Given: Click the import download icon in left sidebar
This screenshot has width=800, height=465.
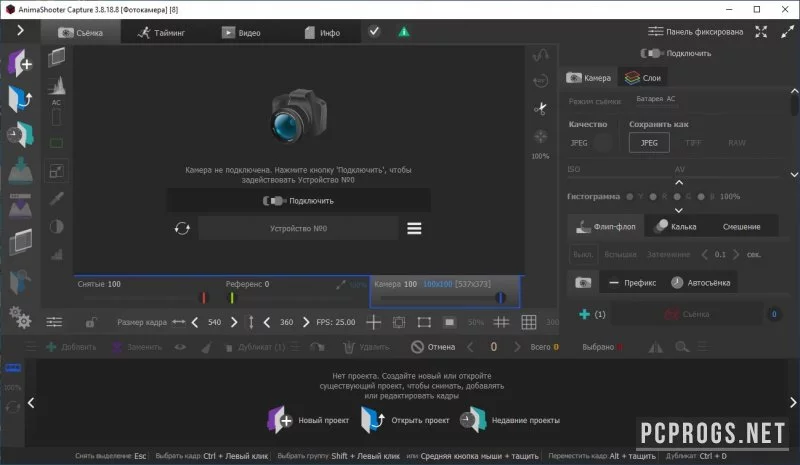Looking at the screenshot, I should pos(20,170).
